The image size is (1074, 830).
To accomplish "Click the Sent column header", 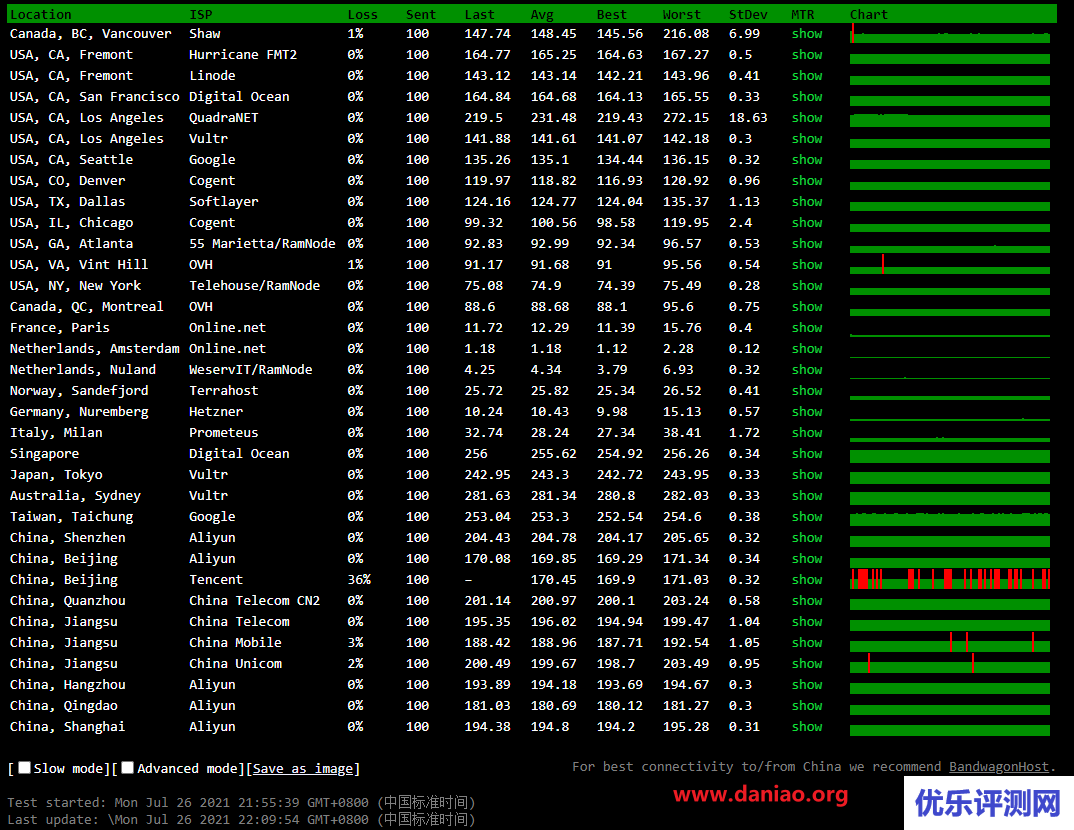I will (421, 14).
